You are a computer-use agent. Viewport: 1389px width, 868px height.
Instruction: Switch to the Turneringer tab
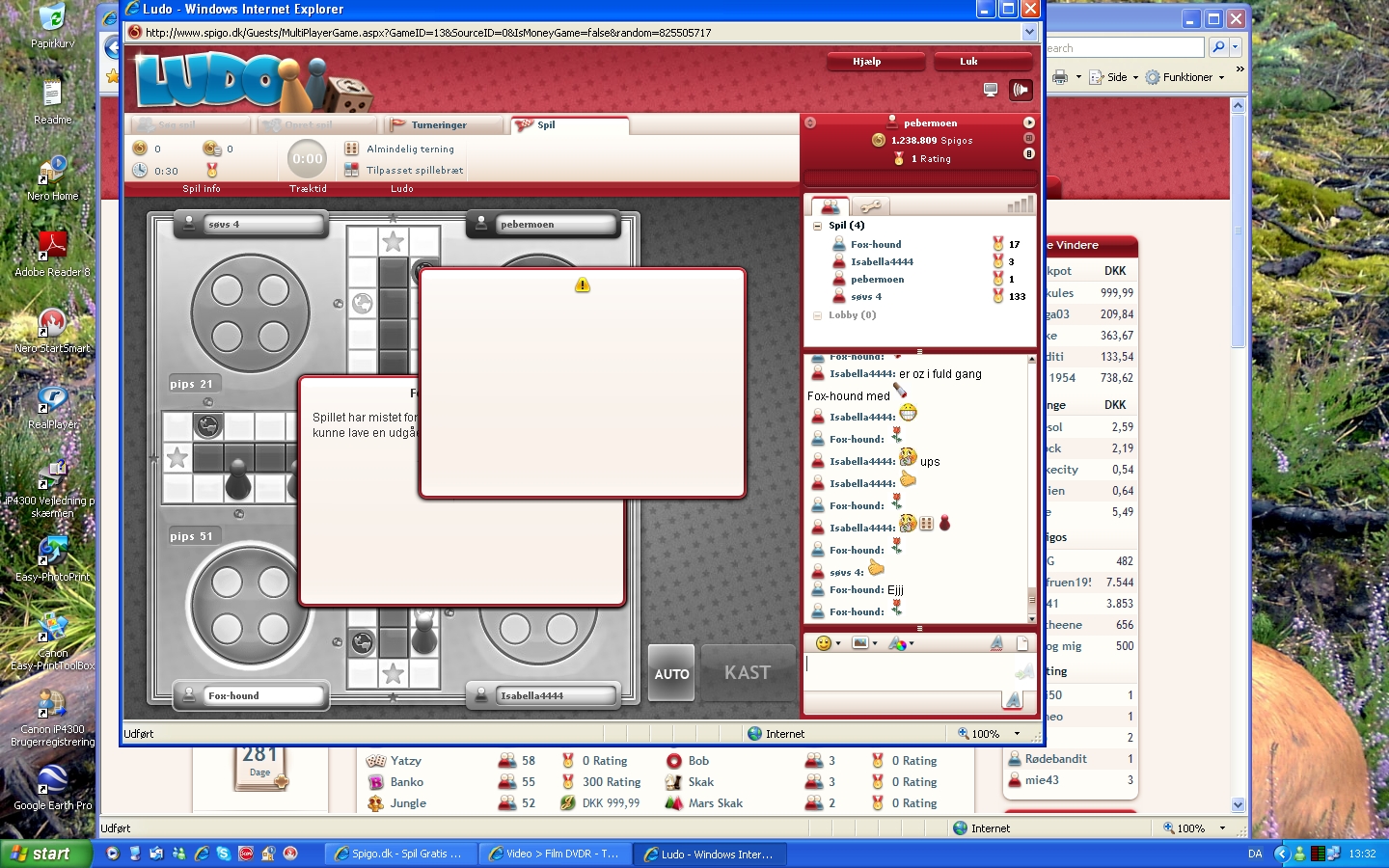pyautogui.click(x=439, y=125)
